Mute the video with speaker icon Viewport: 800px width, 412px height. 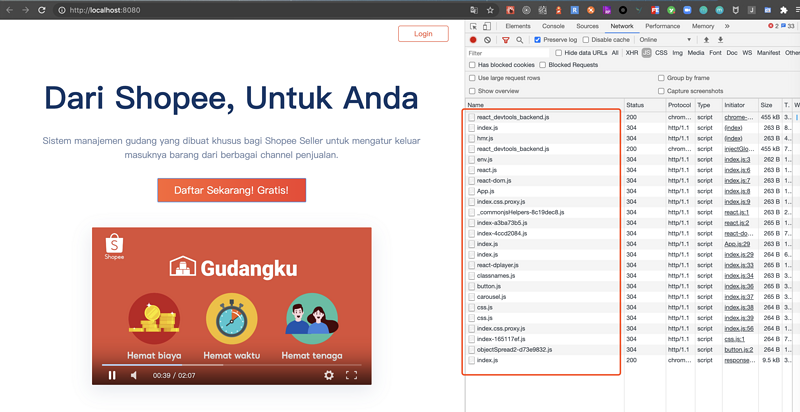coord(134,375)
